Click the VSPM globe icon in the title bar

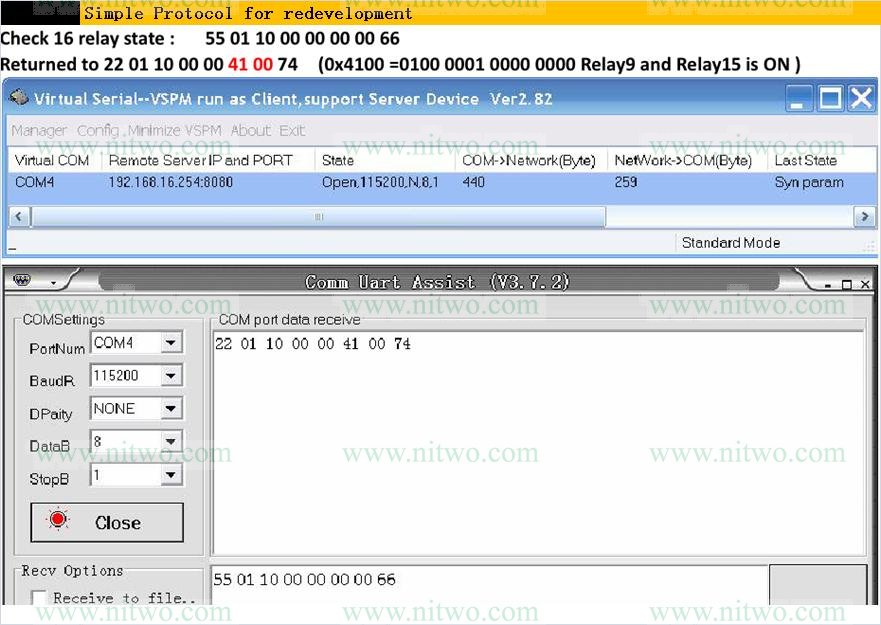tap(19, 97)
